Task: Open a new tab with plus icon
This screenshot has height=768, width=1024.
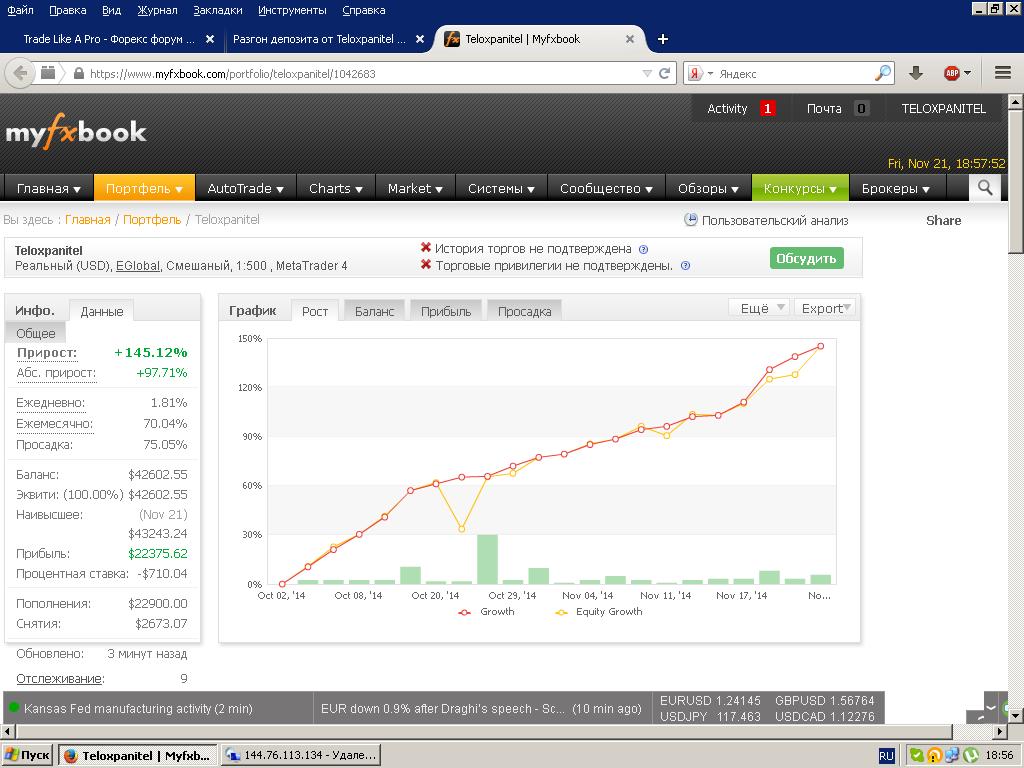Action: click(x=662, y=39)
